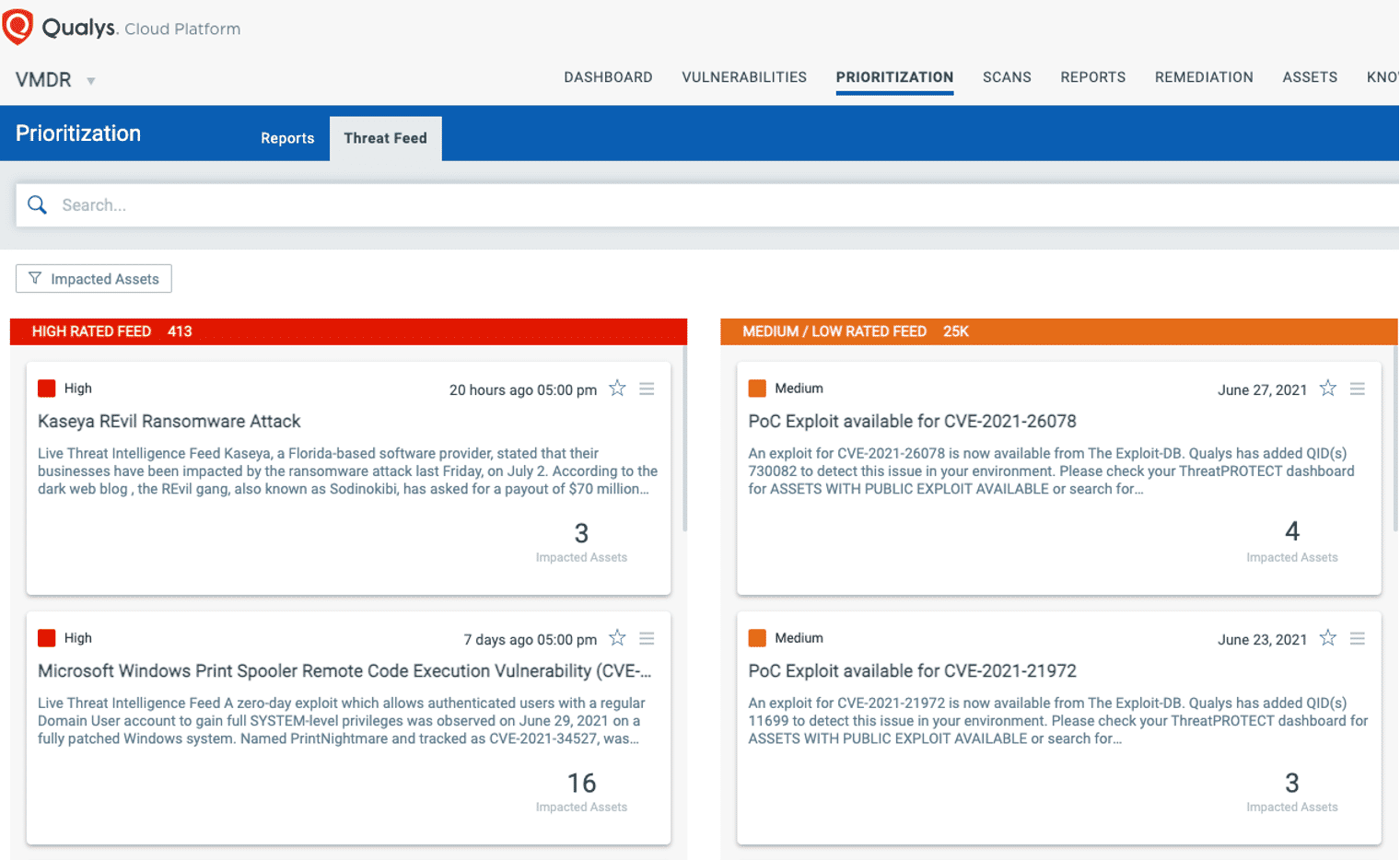The width and height of the screenshot is (1400, 860).
Task: Open the Scans section
Action: coord(1007,77)
